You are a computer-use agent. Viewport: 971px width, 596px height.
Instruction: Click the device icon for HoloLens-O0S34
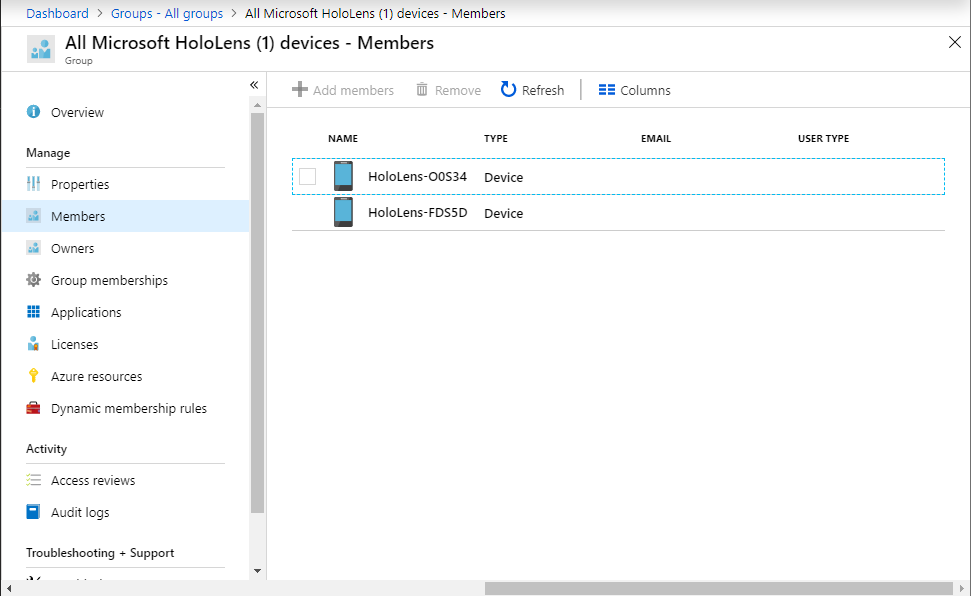click(x=343, y=176)
